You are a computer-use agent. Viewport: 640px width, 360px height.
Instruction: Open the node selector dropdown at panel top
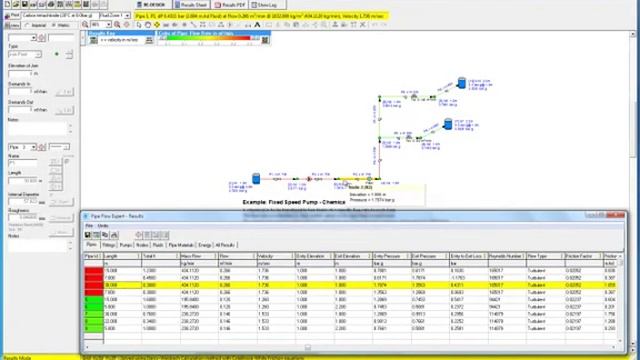33,38
